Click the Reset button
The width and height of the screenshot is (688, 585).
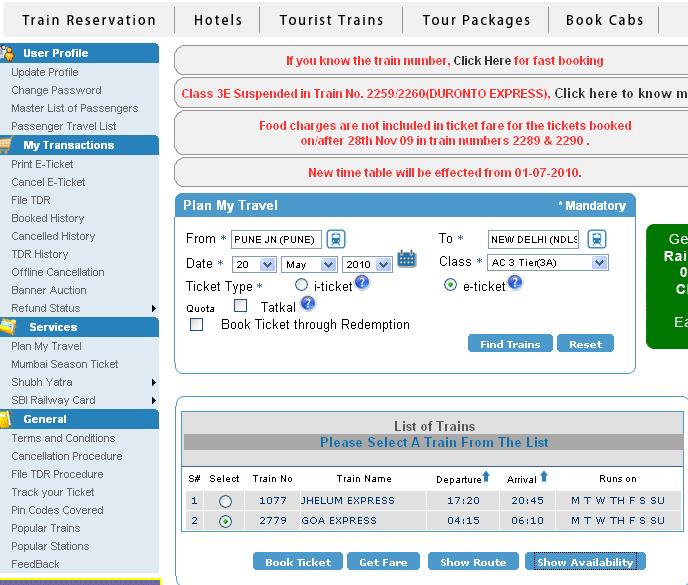point(585,344)
